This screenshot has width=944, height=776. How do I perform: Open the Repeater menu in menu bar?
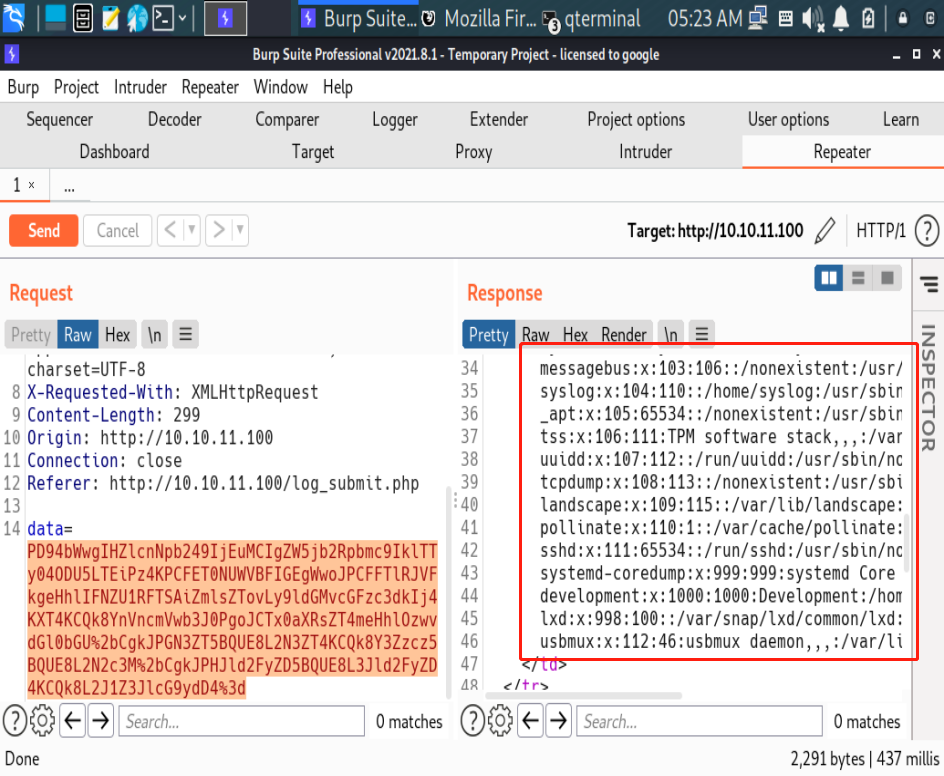click(210, 87)
